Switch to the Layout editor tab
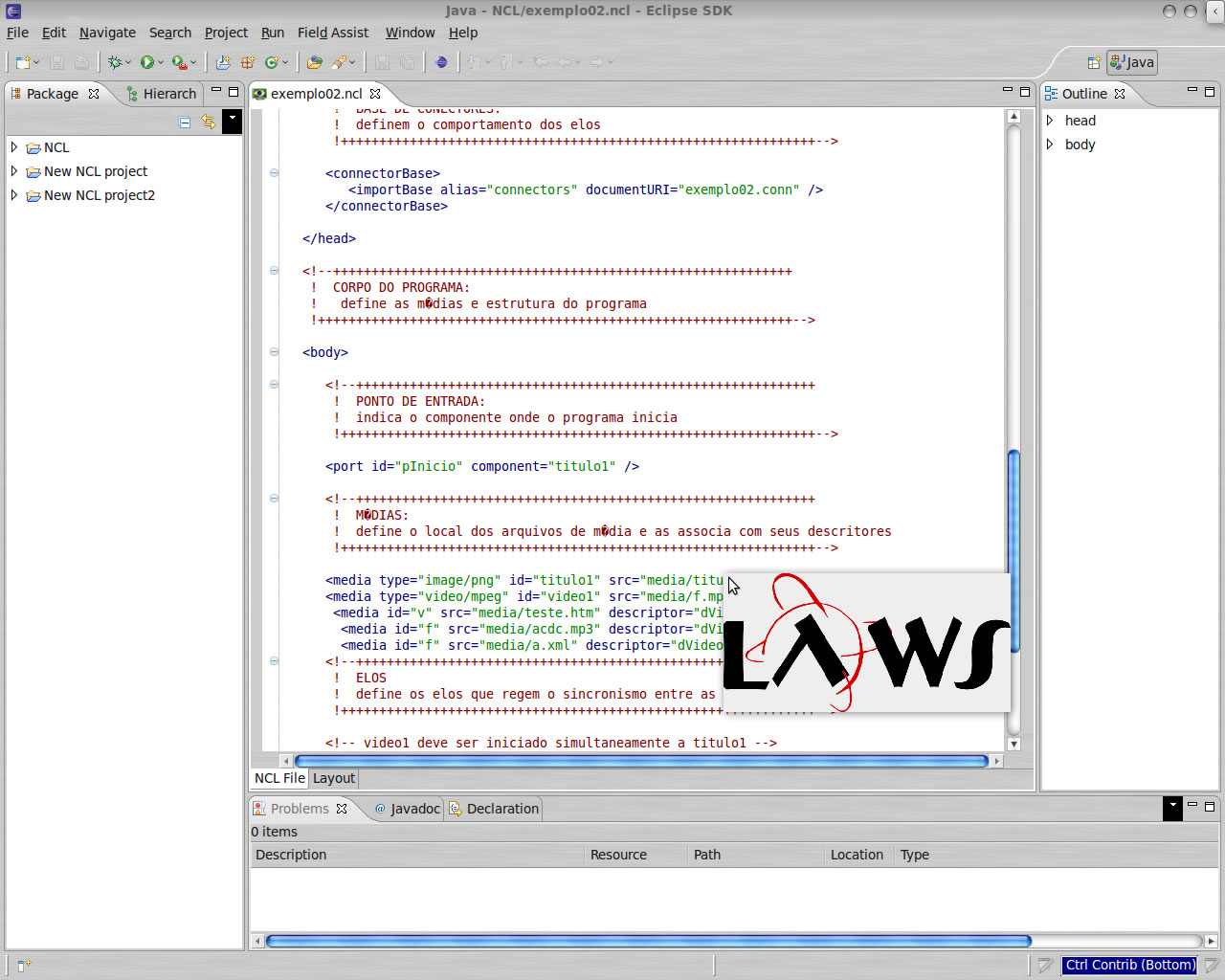 point(333,778)
